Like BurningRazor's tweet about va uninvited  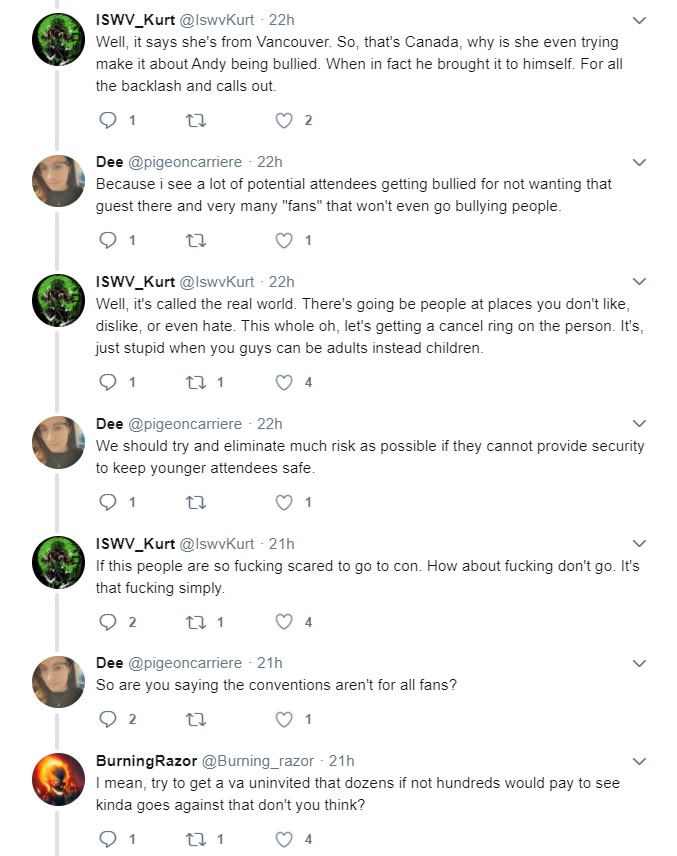tap(283, 839)
